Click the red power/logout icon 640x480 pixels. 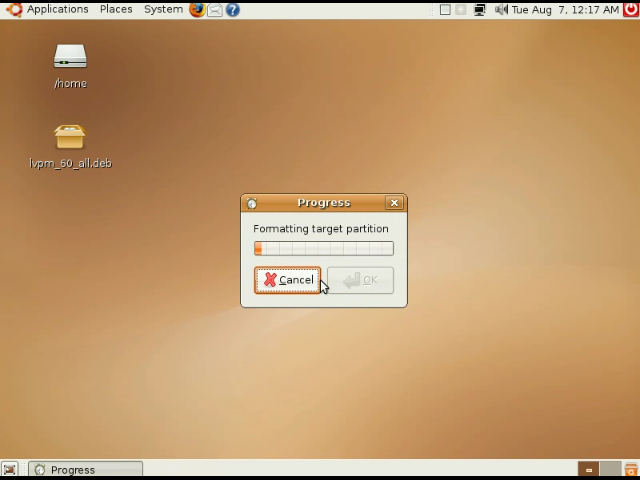(x=631, y=10)
